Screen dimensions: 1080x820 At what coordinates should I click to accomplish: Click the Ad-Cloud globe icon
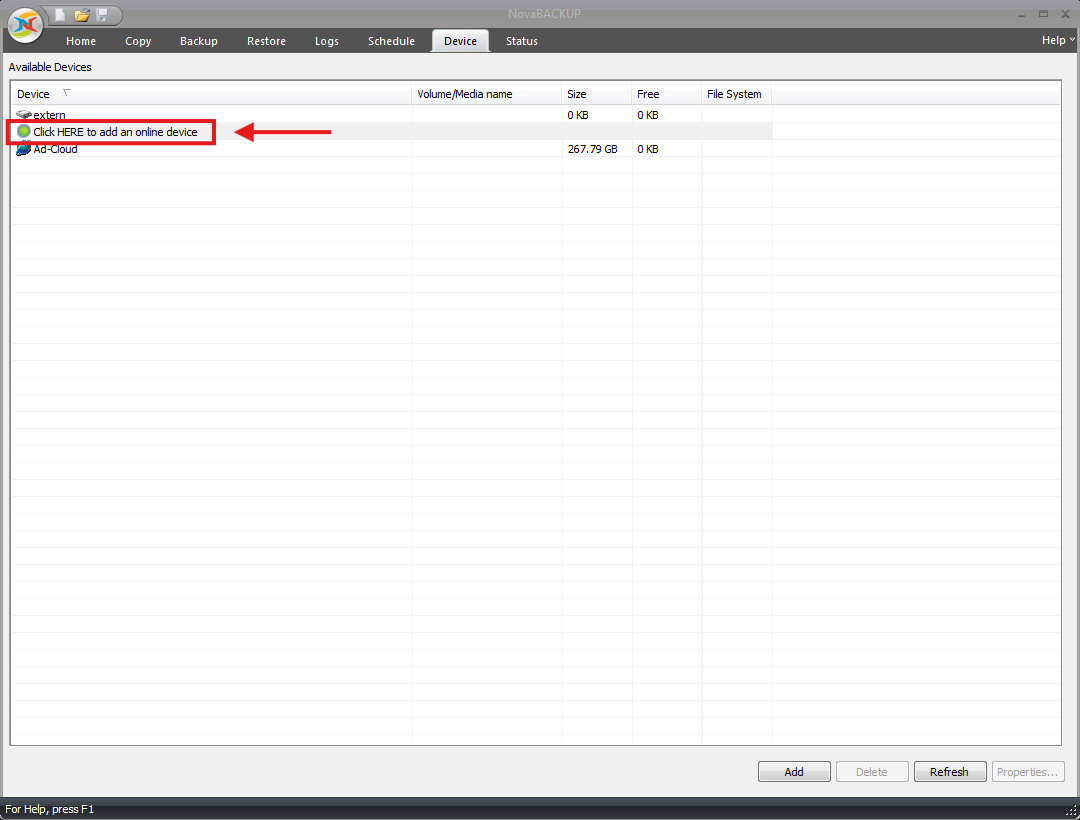click(x=24, y=149)
